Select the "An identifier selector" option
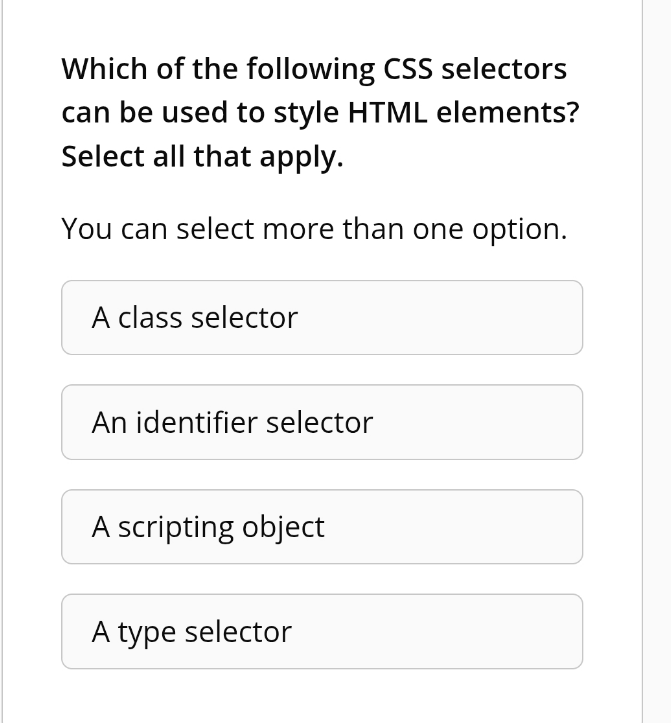The image size is (671, 723). (321, 422)
